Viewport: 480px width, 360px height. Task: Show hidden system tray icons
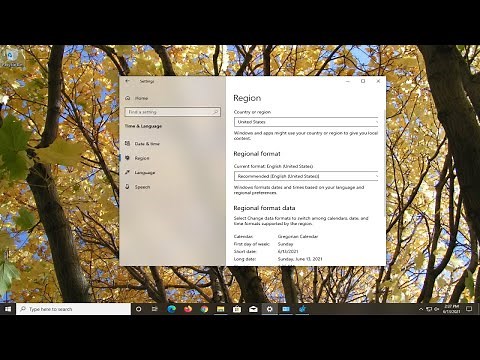coord(421,309)
